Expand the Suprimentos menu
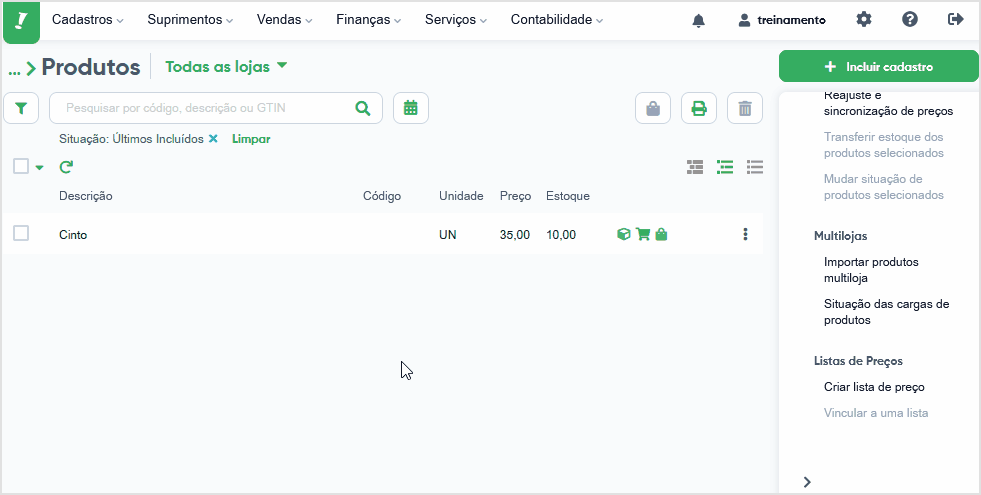 (x=190, y=19)
